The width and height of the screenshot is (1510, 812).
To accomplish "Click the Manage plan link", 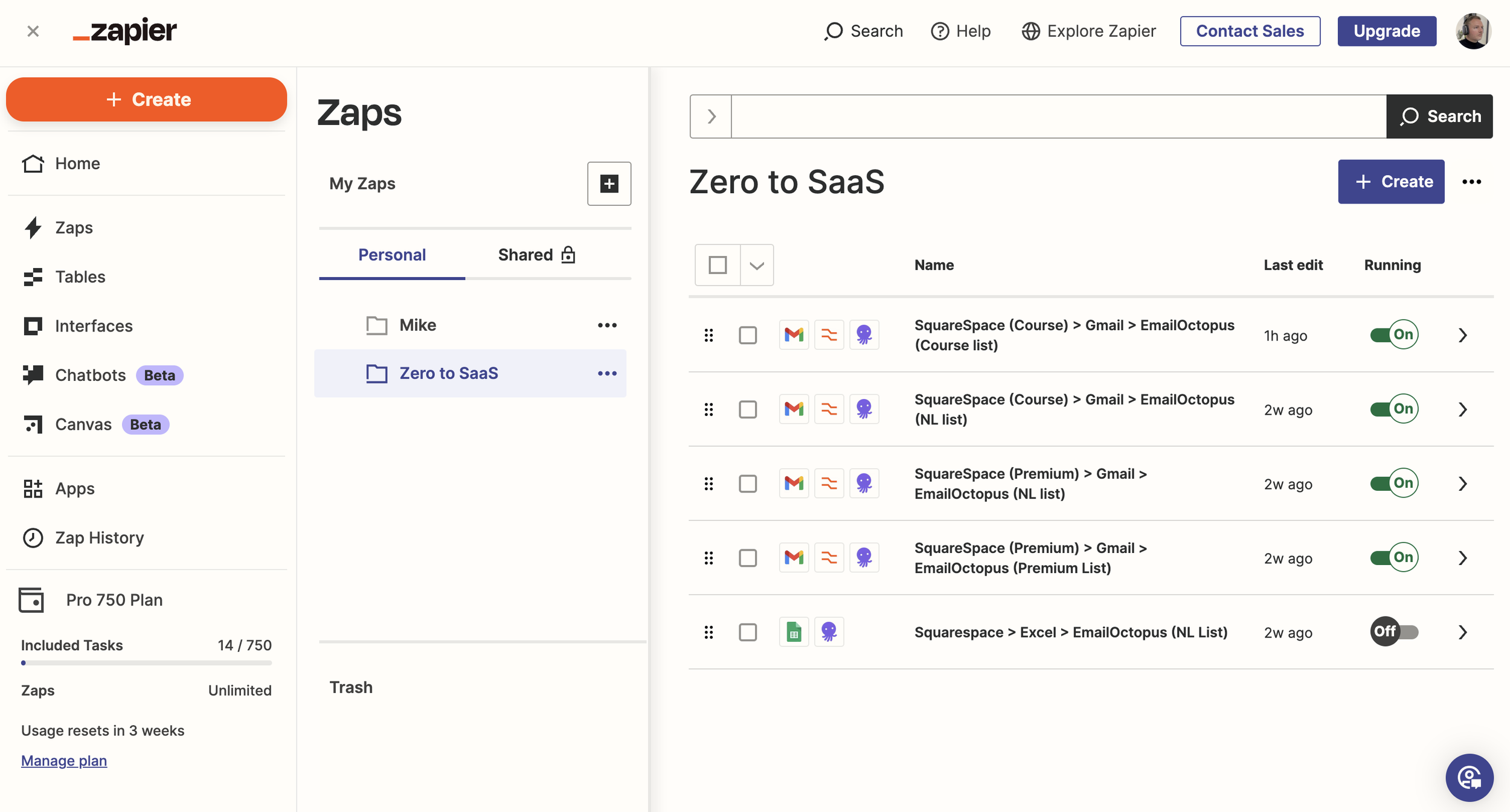I will tap(64, 761).
